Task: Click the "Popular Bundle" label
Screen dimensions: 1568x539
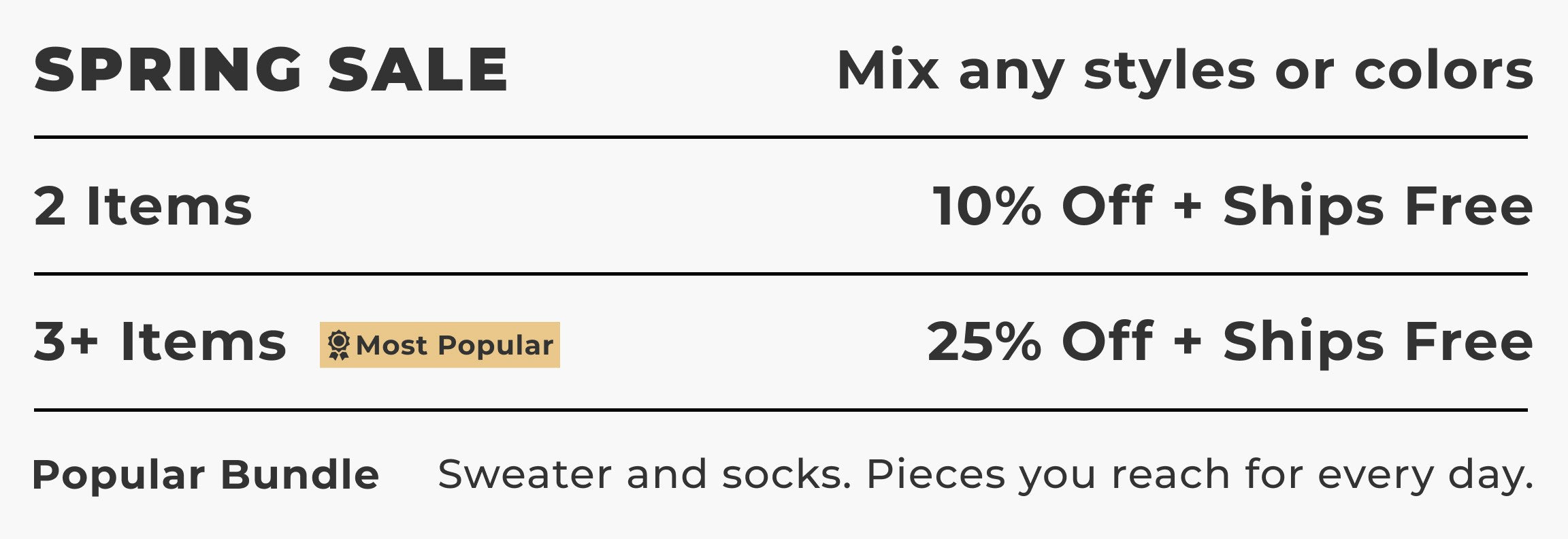Action: point(206,474)
